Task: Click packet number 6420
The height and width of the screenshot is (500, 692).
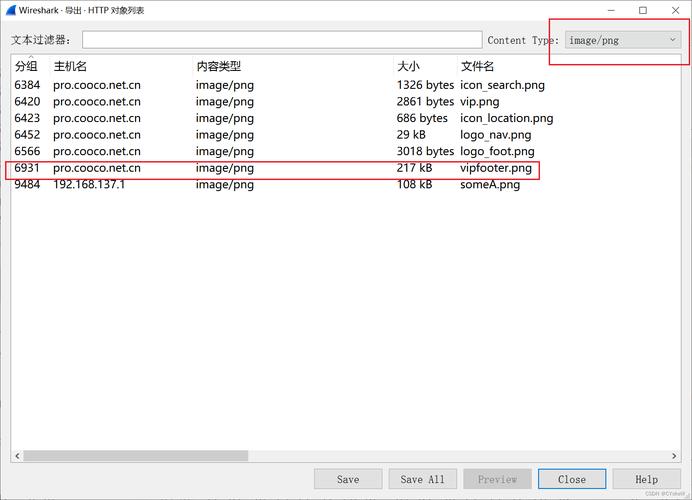Action: click(27, 102)
